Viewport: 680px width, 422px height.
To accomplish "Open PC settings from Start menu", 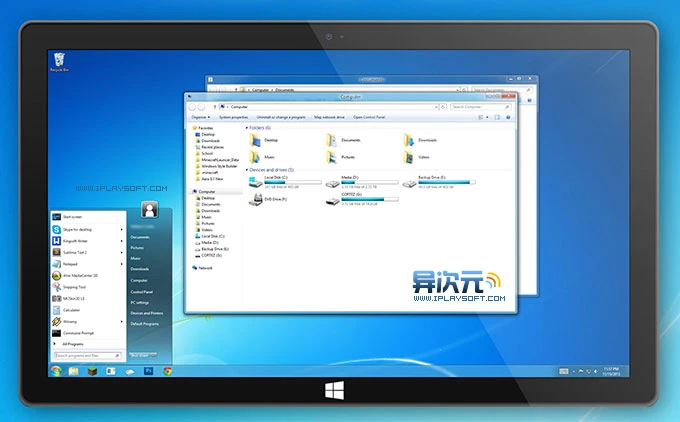I will (x=140, y=302).
